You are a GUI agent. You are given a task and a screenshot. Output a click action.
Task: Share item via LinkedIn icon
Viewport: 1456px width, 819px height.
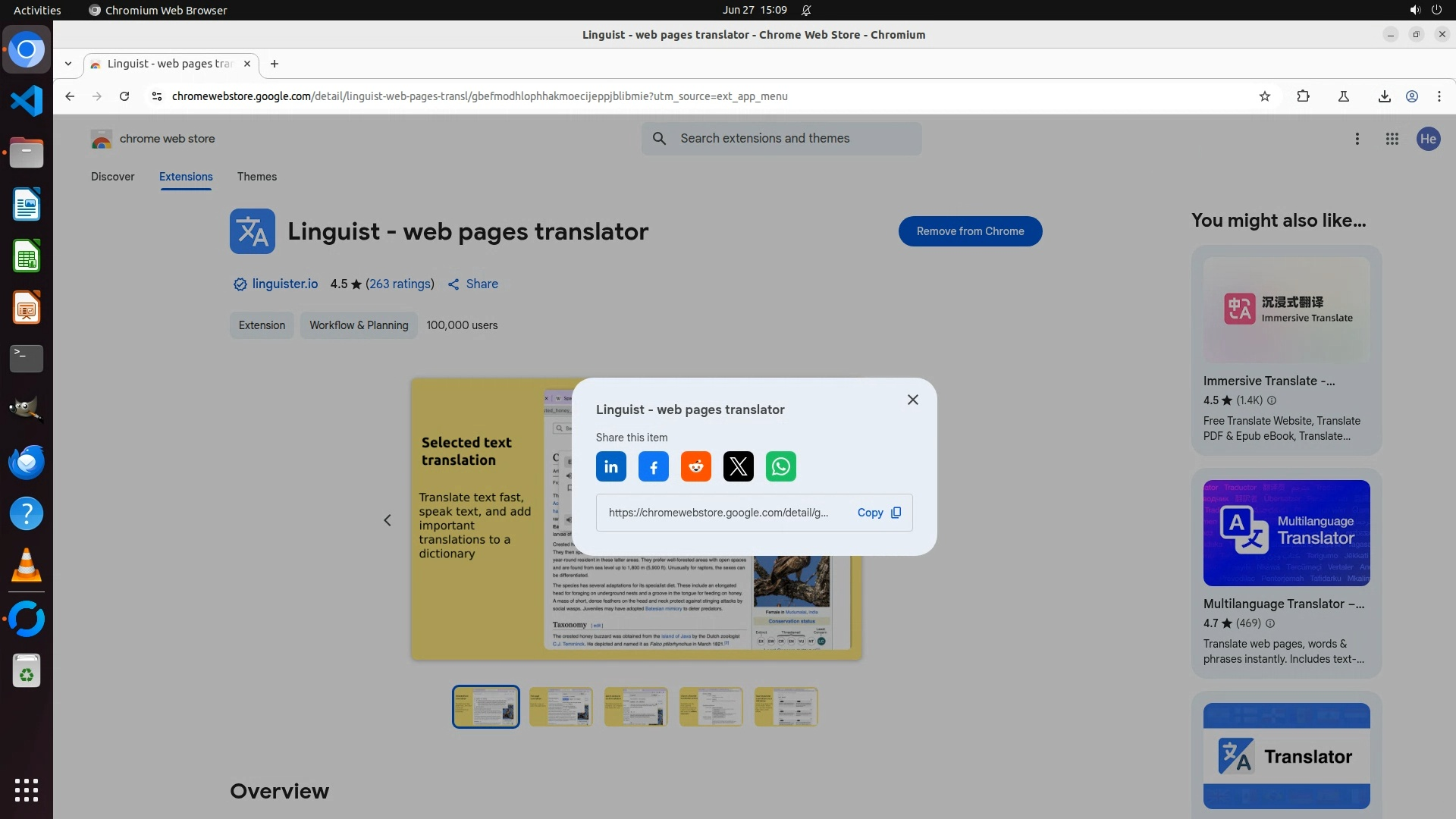point(610,466)
